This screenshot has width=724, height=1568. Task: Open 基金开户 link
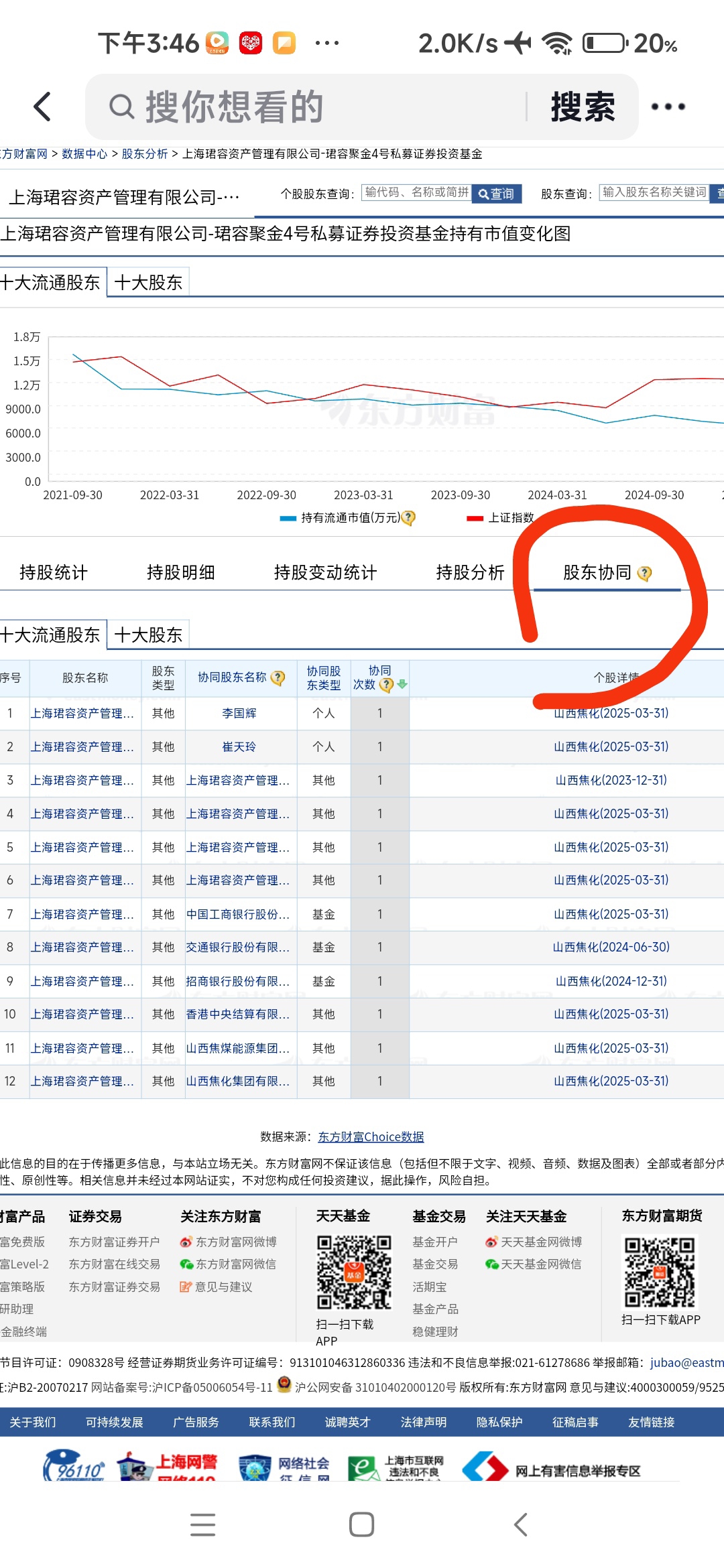(435, 1242)
